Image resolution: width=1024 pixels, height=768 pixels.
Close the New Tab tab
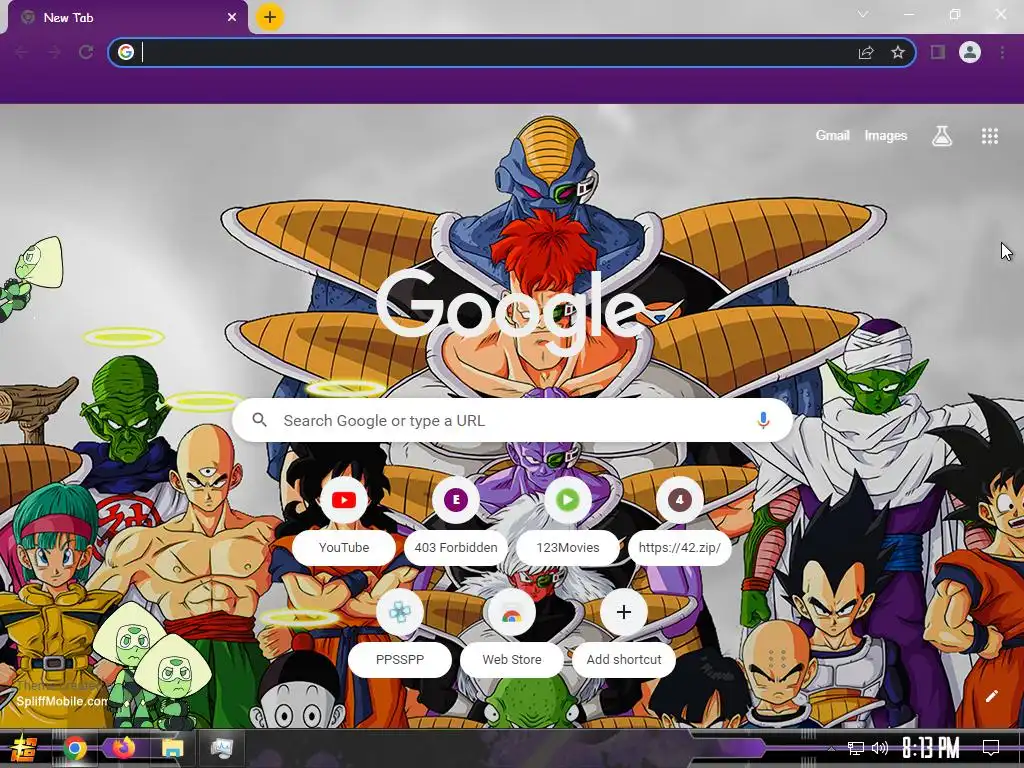click(232, 18)
